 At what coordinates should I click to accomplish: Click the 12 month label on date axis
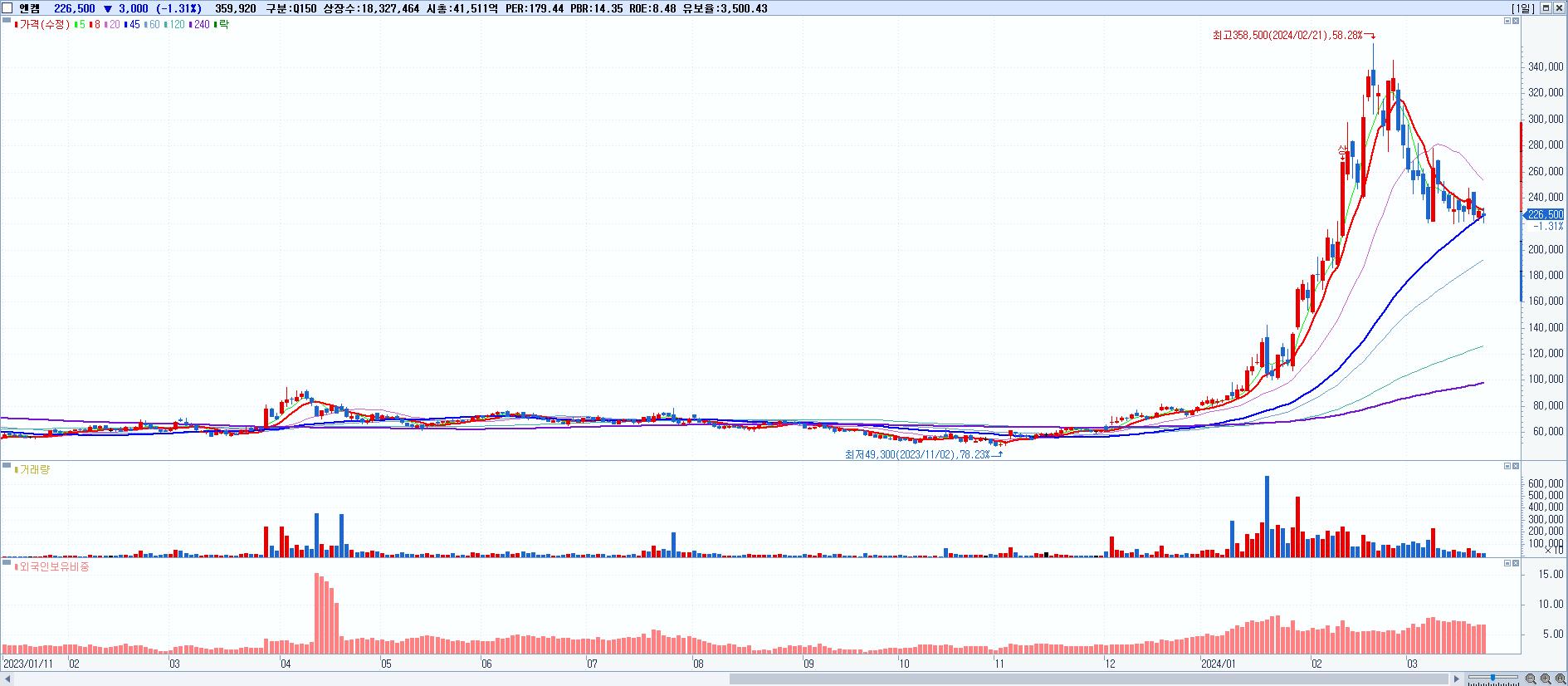coord(1110,664)
